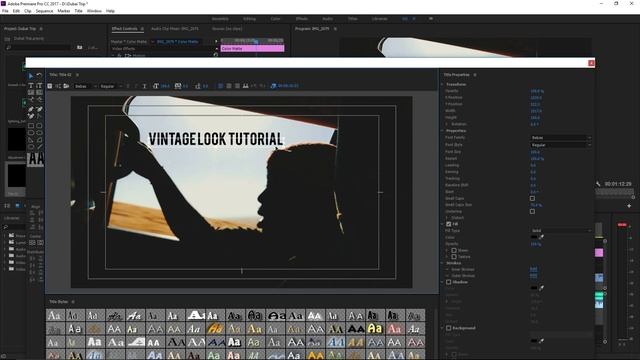Open the font family dropdown in title toolbar
Image resolution: width=640 pixels, height=360 pixels.
click(x=86, y=86)
